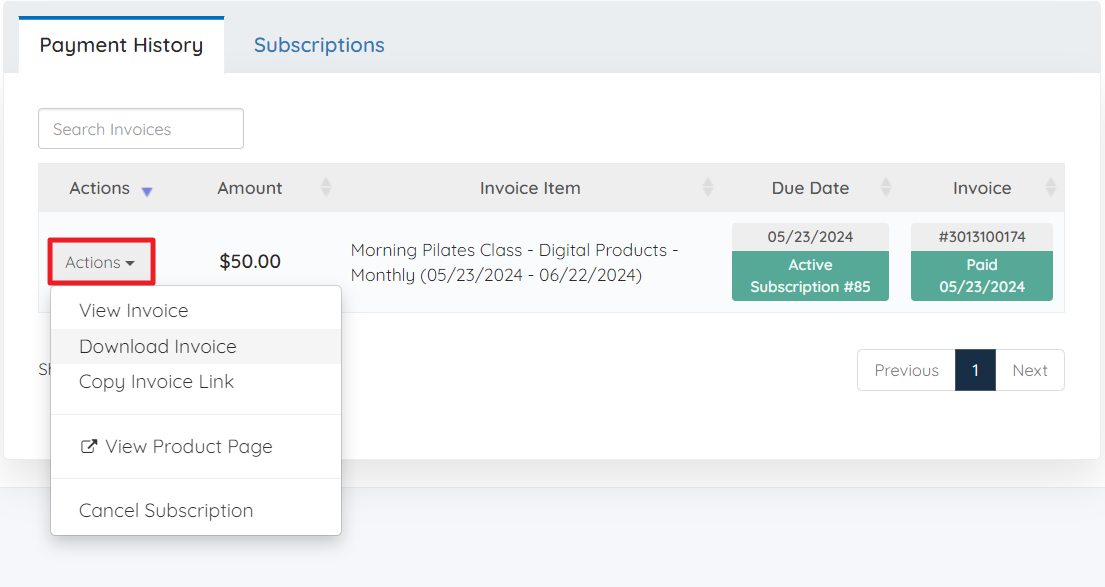Click external link icon beside View Product Page
The height and width of the screenshot is (587, 1105).
click(89, 447)
